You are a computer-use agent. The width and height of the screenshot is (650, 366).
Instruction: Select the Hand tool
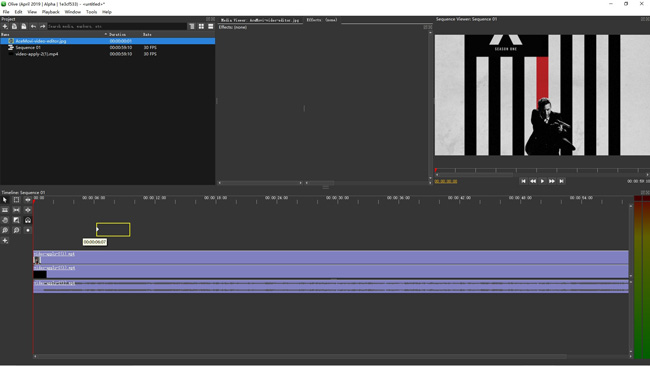click(5, 220)
